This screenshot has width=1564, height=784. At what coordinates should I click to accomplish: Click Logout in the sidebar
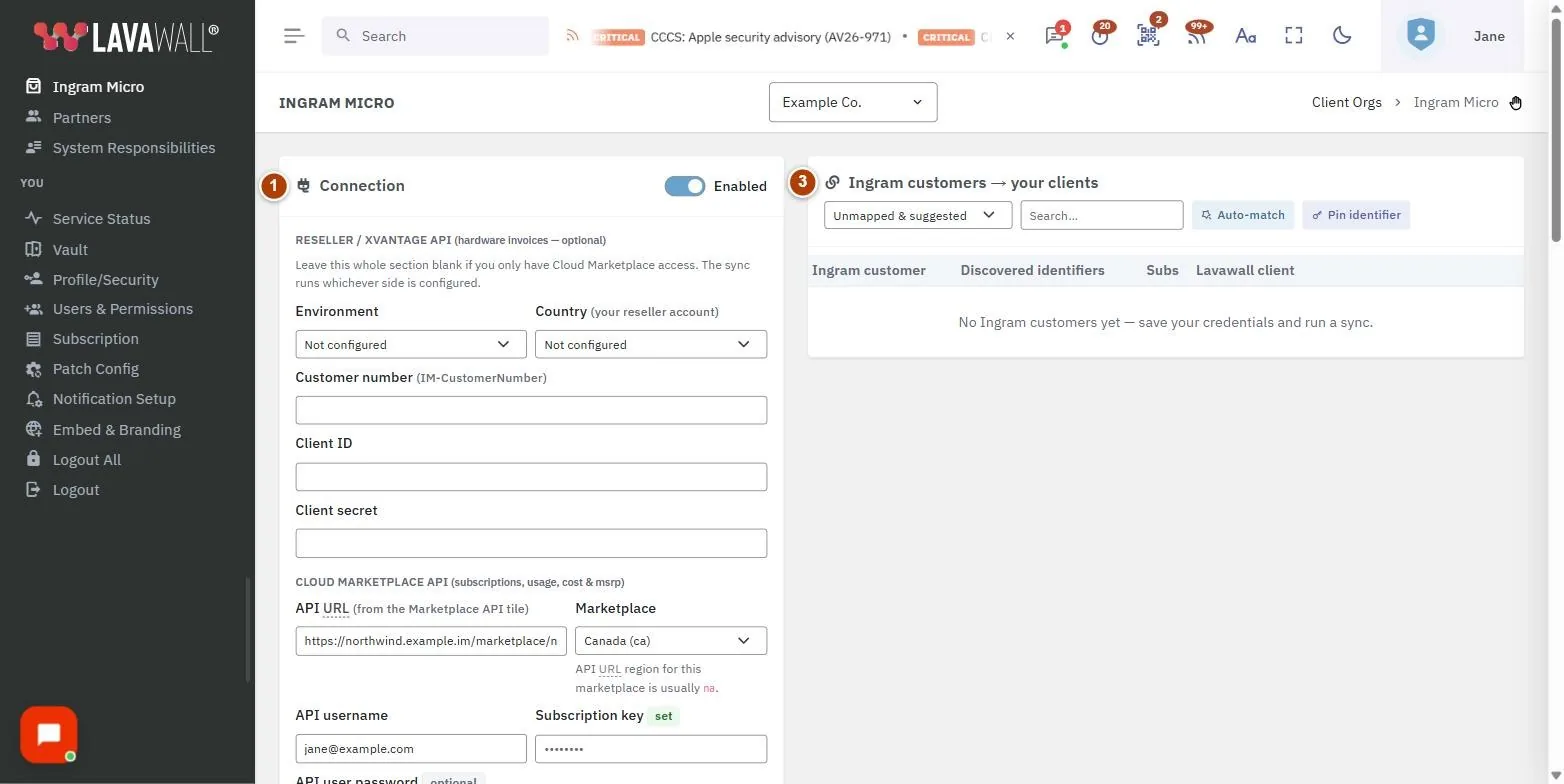click(x=75, y=490)
